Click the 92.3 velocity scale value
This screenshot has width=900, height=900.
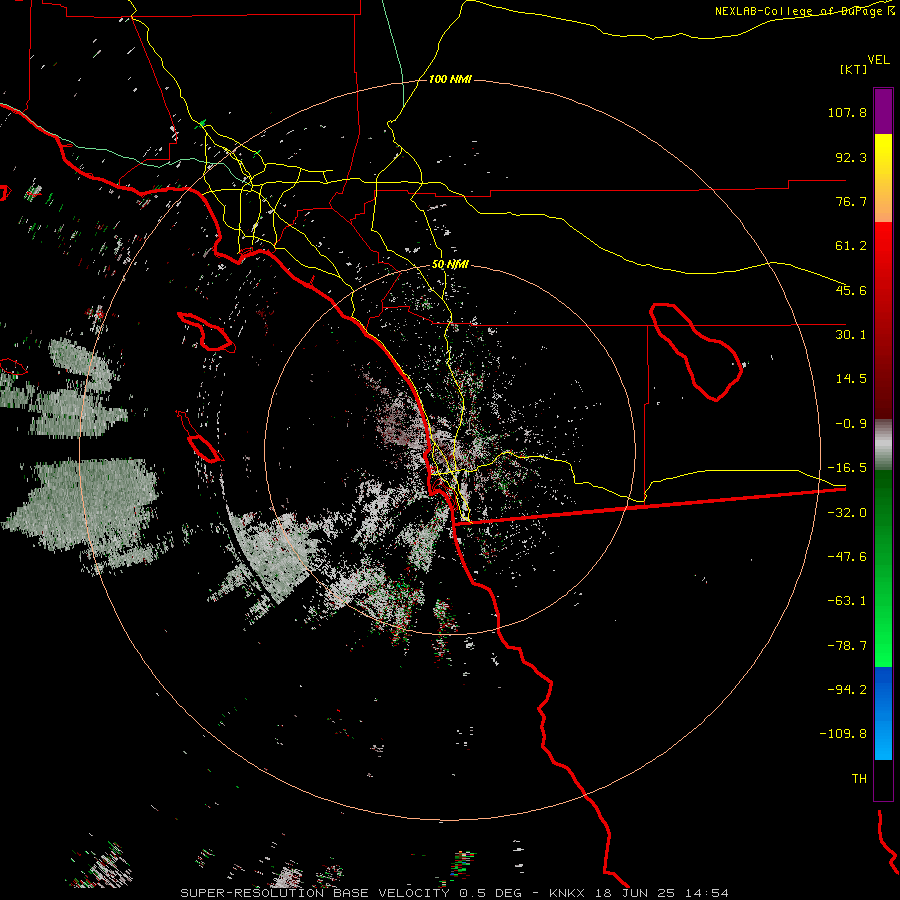click(851, 157)
